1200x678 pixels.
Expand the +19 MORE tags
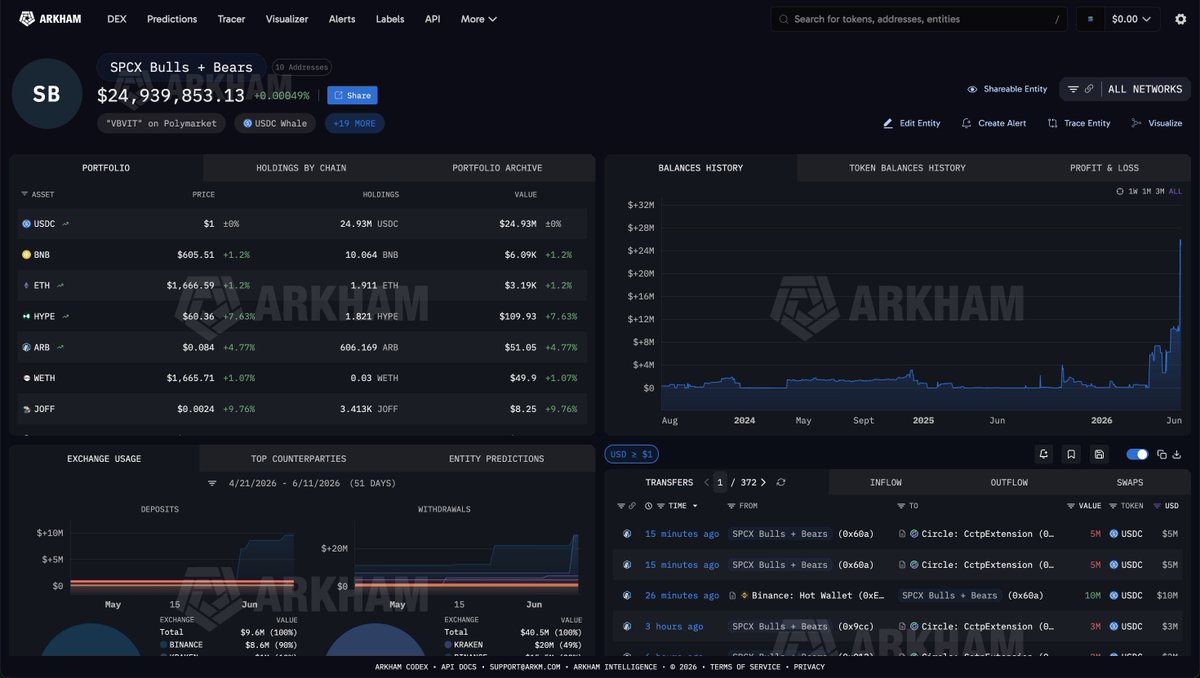pyautogui.click(x=354, y=123)
